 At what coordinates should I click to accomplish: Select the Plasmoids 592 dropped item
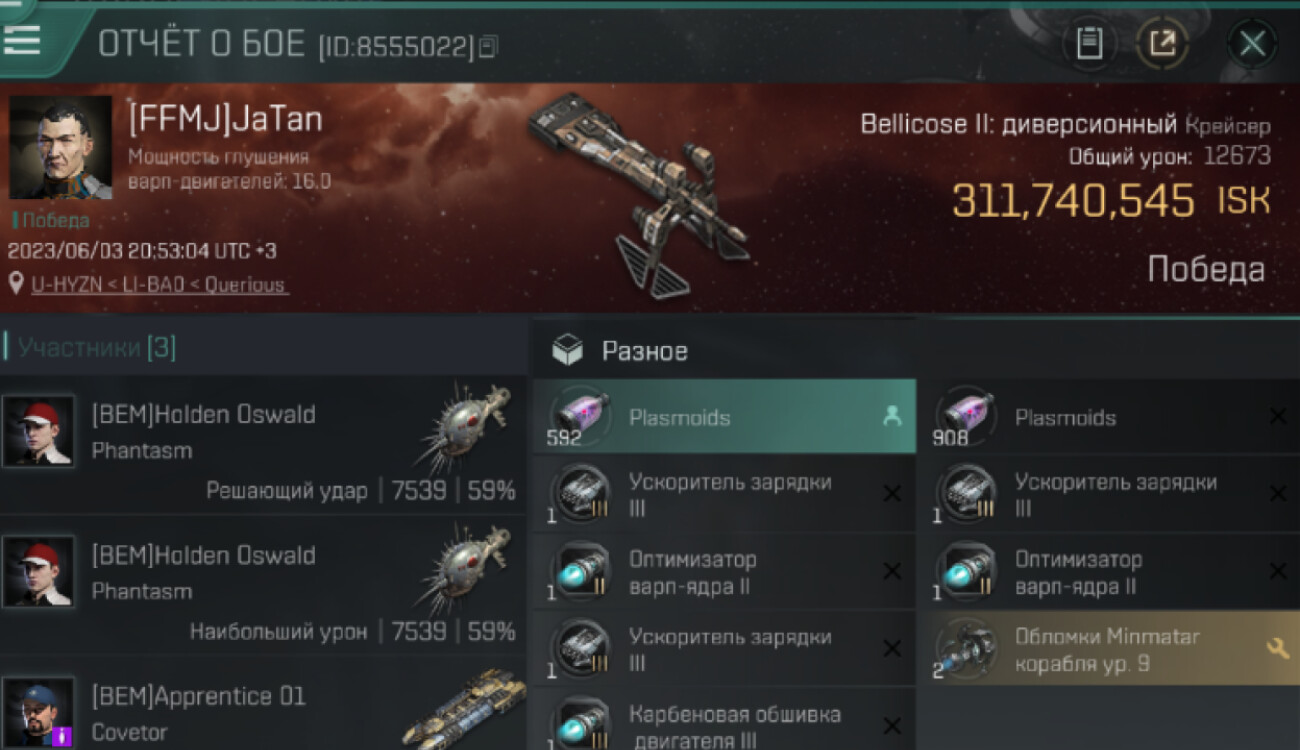[x=724, y=417]
